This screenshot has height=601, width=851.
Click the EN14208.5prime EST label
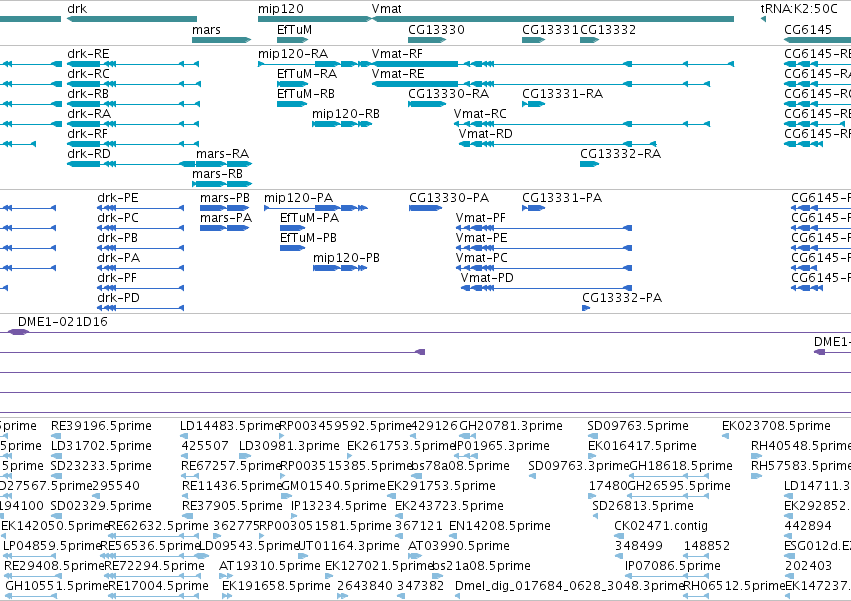click(x=500, y=526)
